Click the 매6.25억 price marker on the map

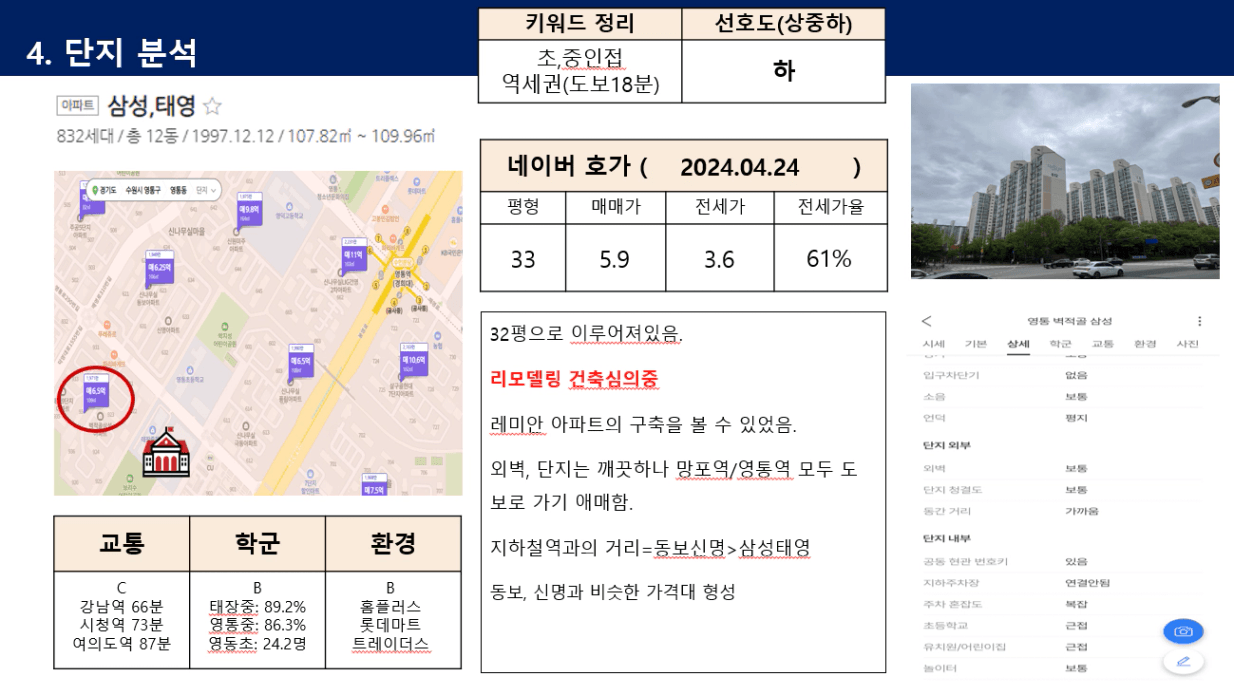point(160,269)
